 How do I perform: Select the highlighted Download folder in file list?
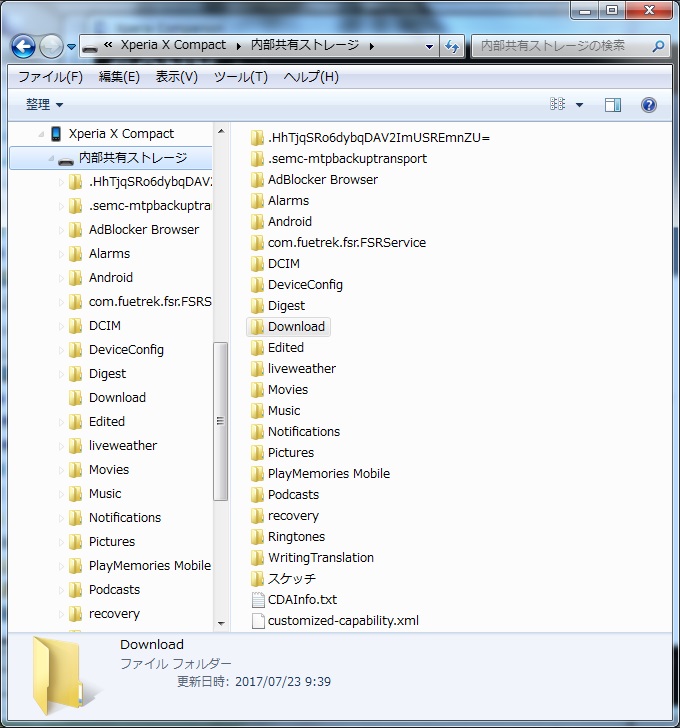click(288, 327)
